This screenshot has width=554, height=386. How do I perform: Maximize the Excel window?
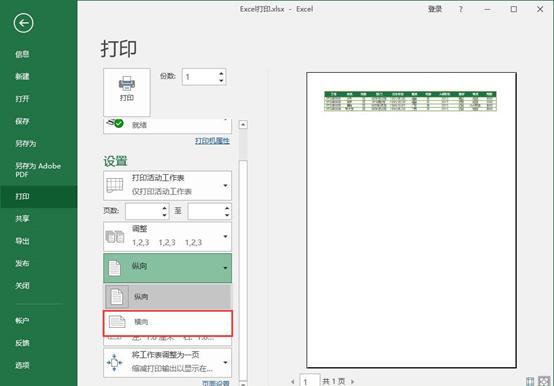(x=514, y=9)
